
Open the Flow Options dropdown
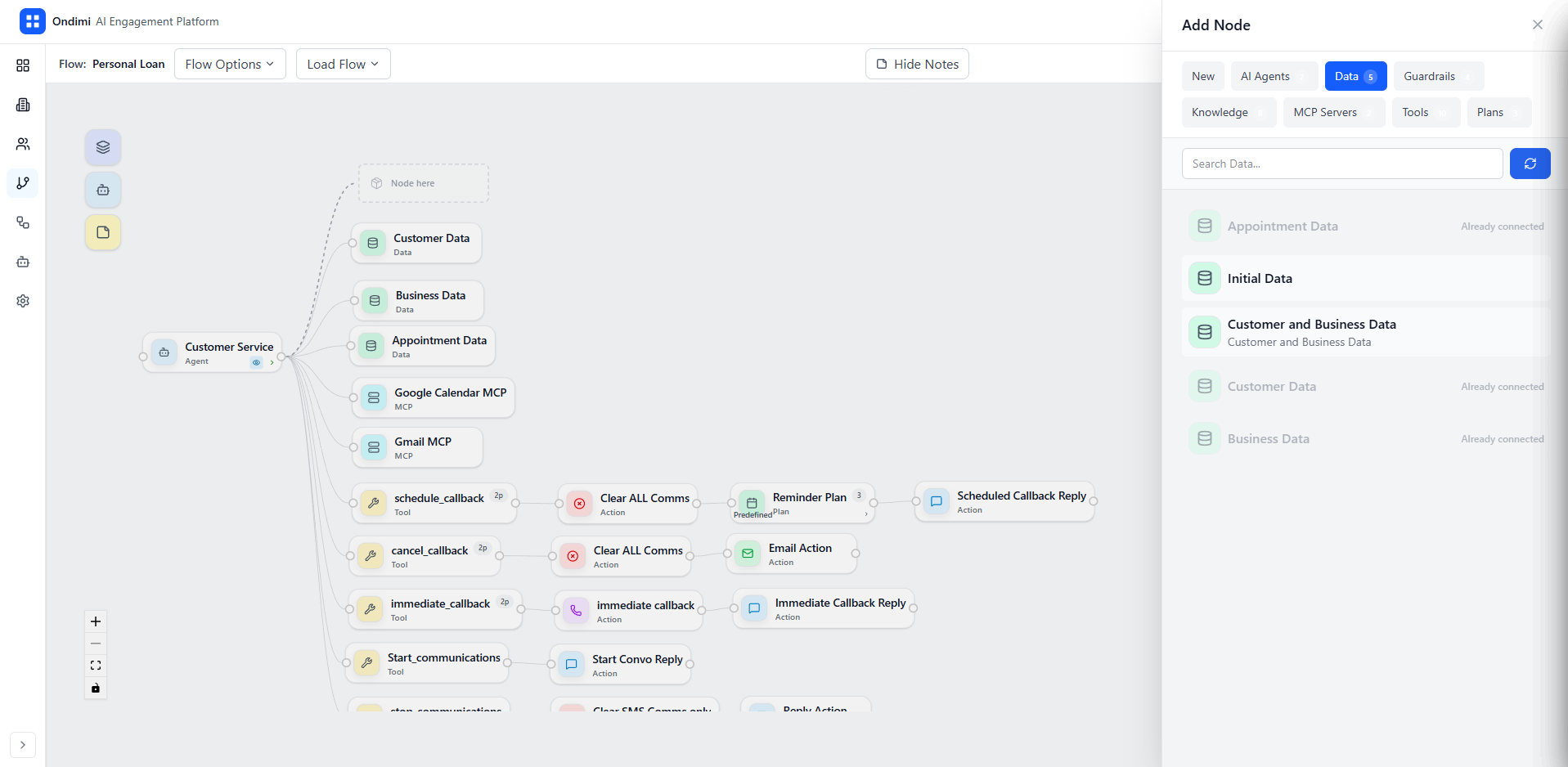click(x=230, y=64)
